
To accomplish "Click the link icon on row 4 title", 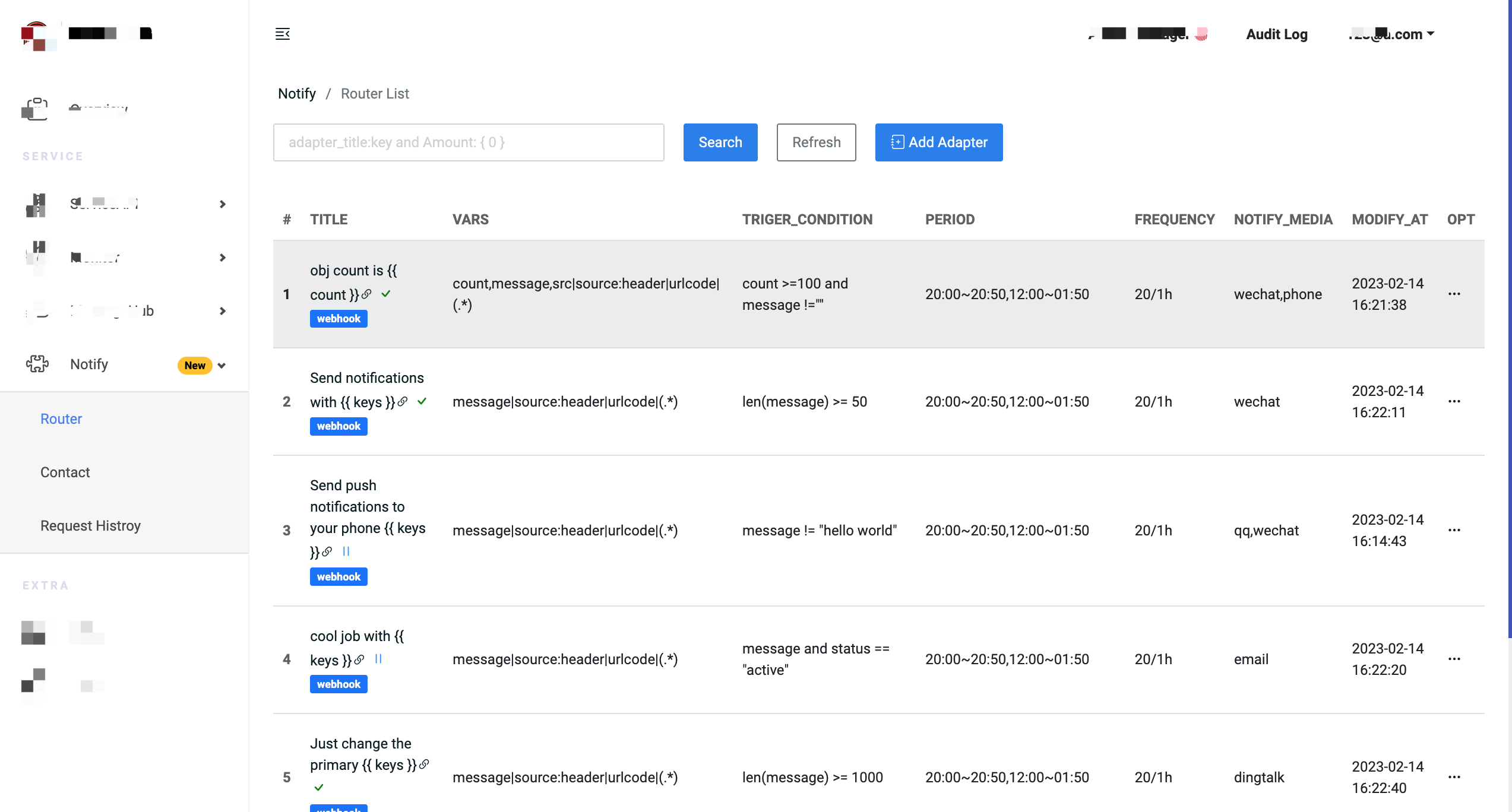I will [359, 659].
